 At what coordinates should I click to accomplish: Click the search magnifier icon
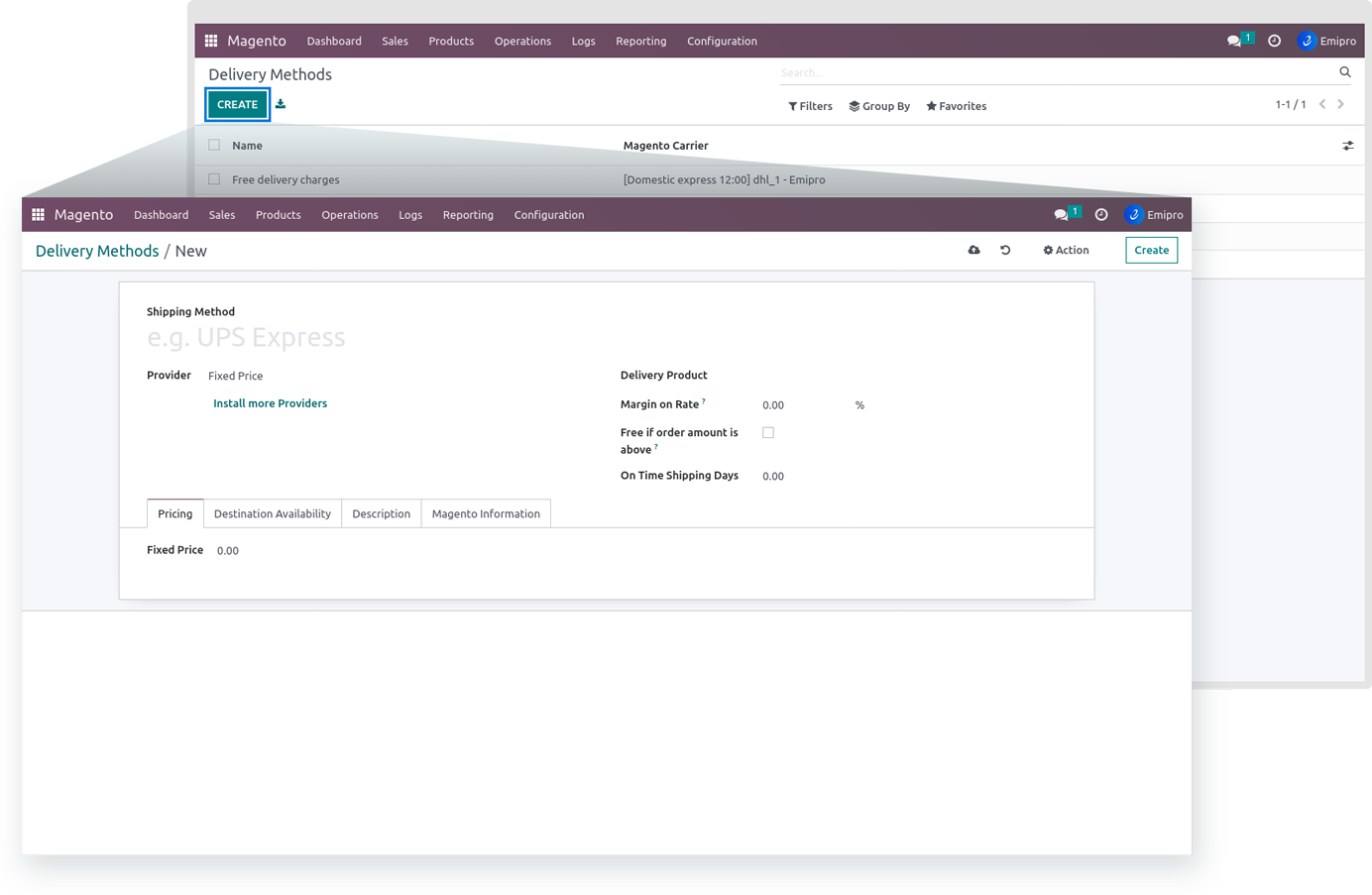click(x=1345, y=72)
